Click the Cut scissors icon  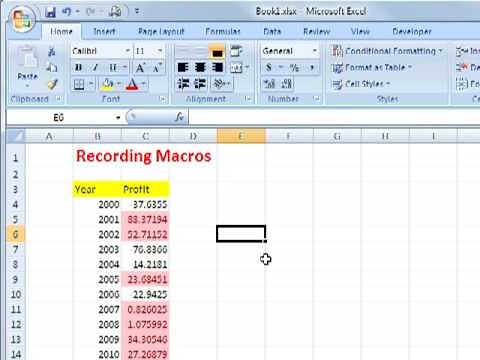point(52,52)
